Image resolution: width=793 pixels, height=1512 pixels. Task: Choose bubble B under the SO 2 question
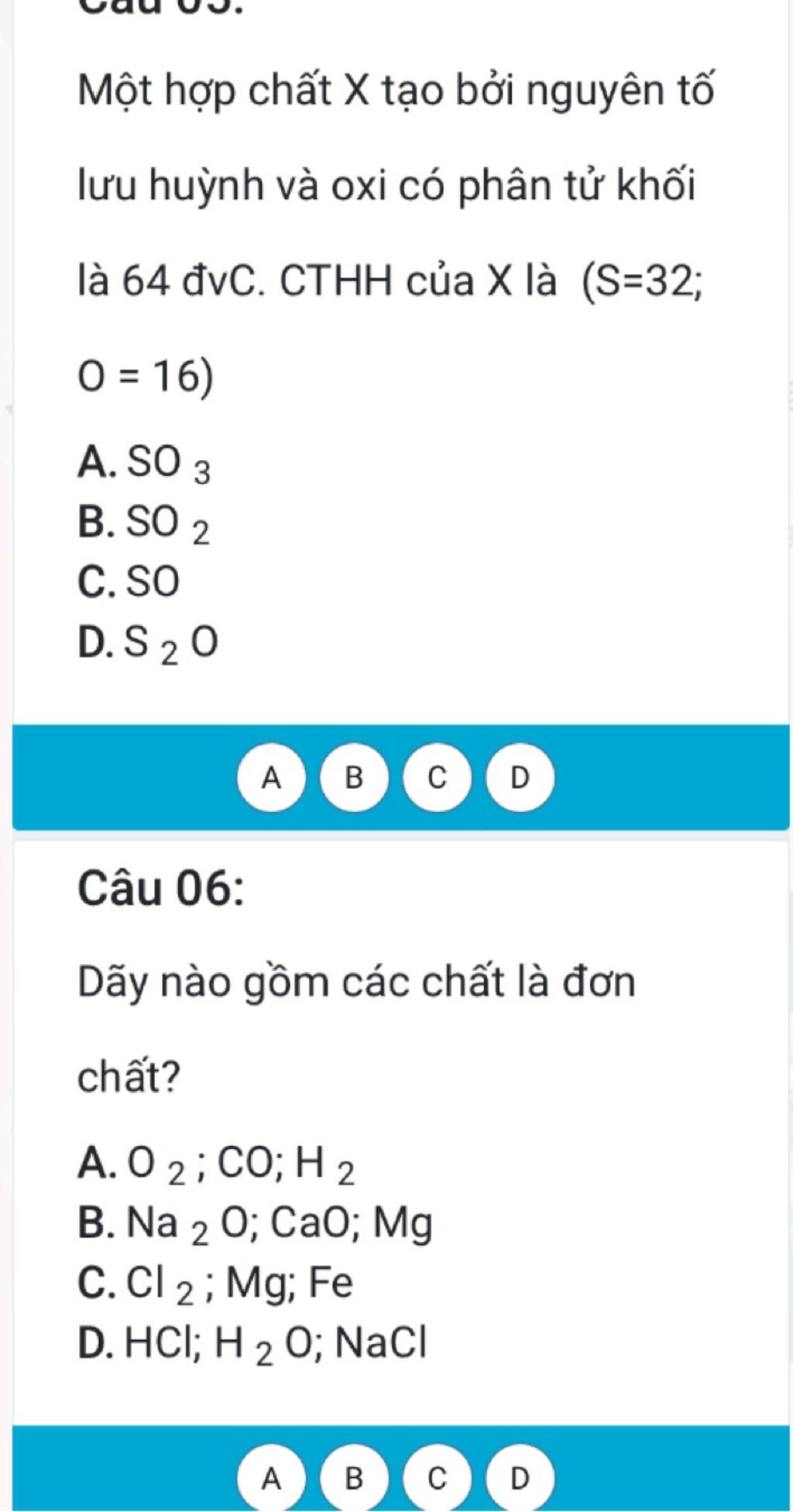coord(354,777)
